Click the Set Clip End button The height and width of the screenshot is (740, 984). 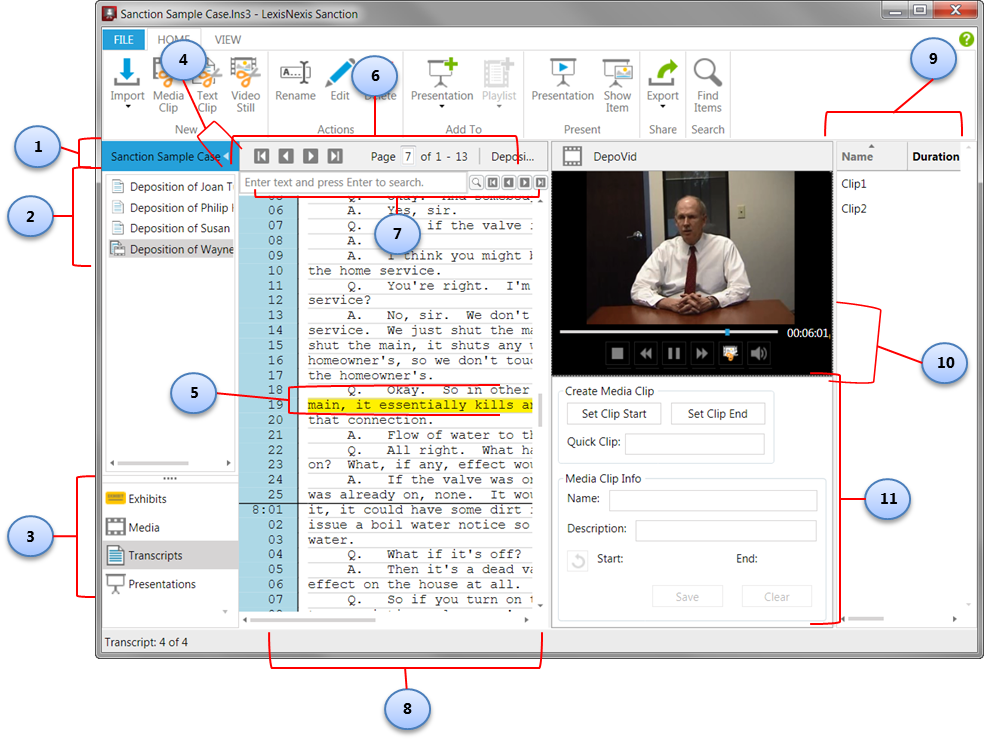click(x=717, y=414)
